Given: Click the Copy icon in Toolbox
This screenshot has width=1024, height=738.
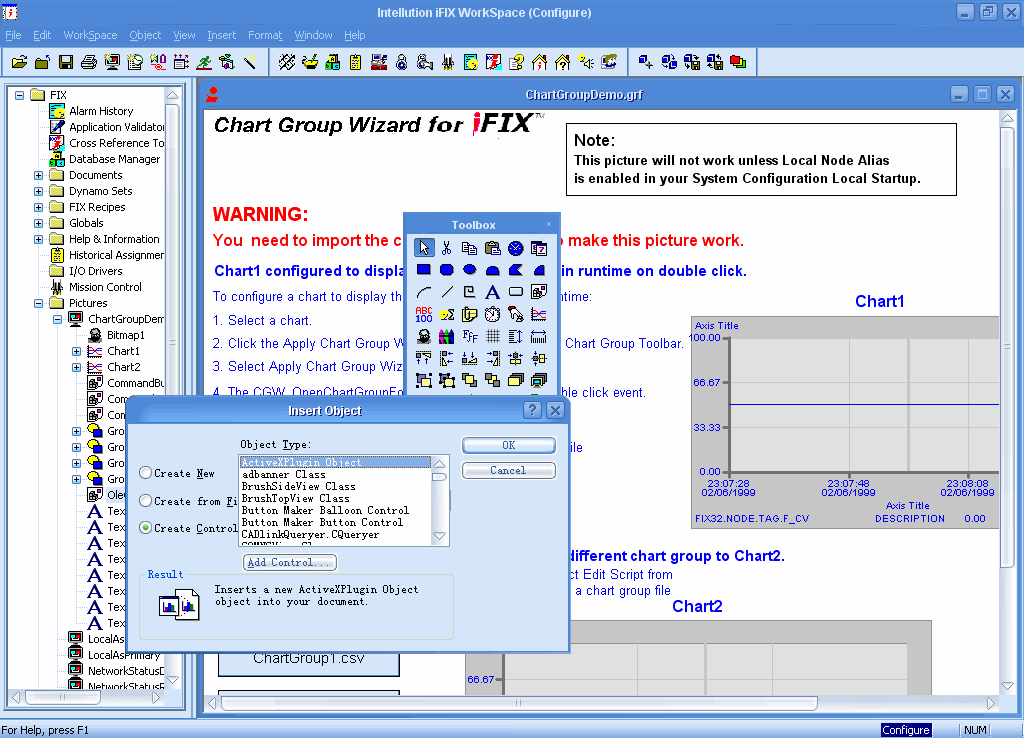Looking at the screenshot, I should 470,248.
